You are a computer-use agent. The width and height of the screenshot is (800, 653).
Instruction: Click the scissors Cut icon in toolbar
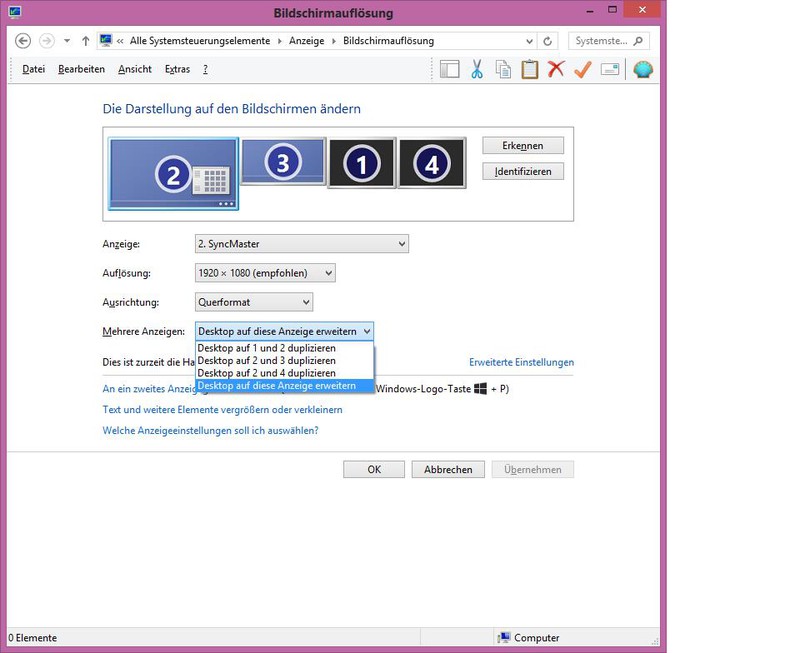point(477,69)
